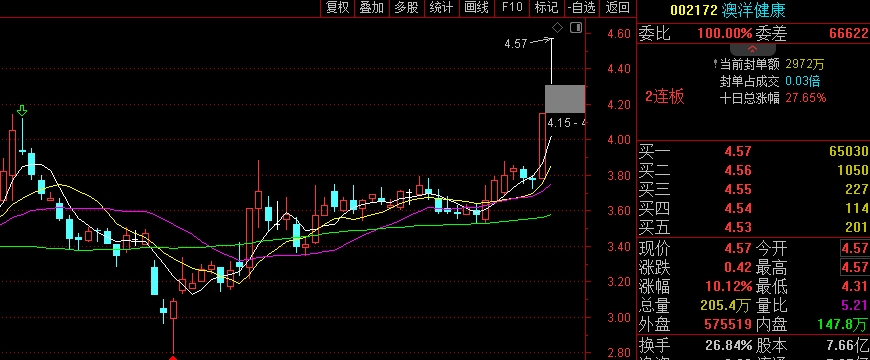Collapse the limit-up info panel chevron
870x360 pixels.
[752, 49]
